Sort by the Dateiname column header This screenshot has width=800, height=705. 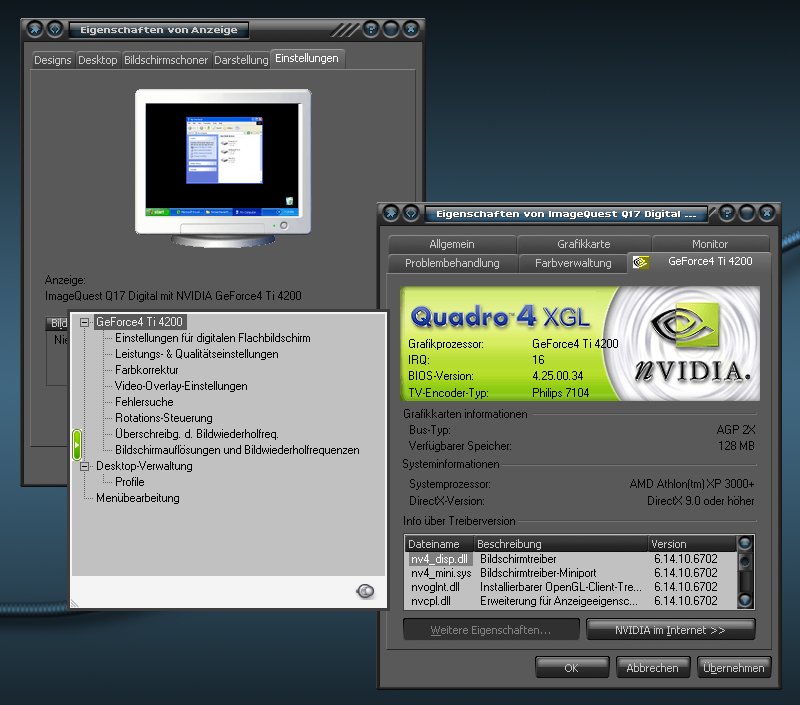[438, 544]
